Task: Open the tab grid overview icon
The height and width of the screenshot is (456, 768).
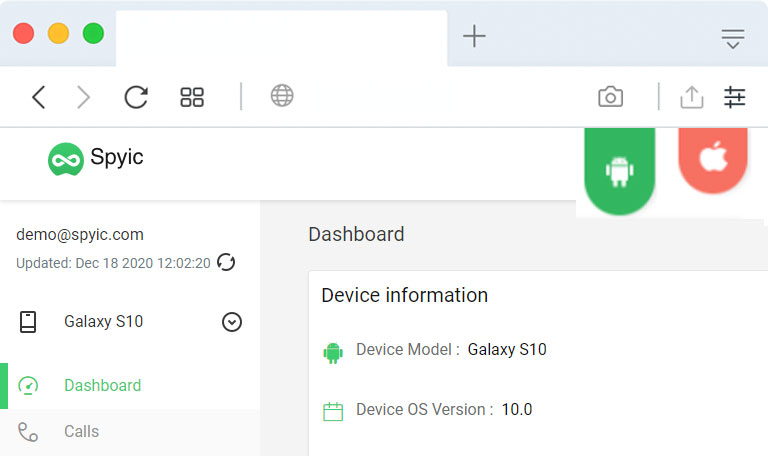Action: point(192,97)
